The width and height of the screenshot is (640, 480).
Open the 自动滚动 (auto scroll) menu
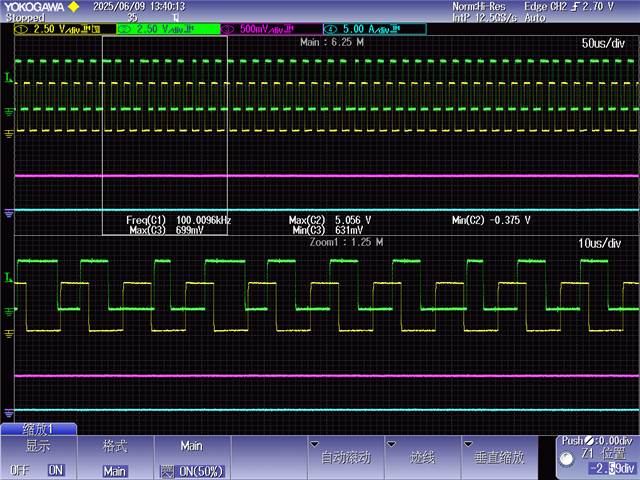click(x=345, y=457)
